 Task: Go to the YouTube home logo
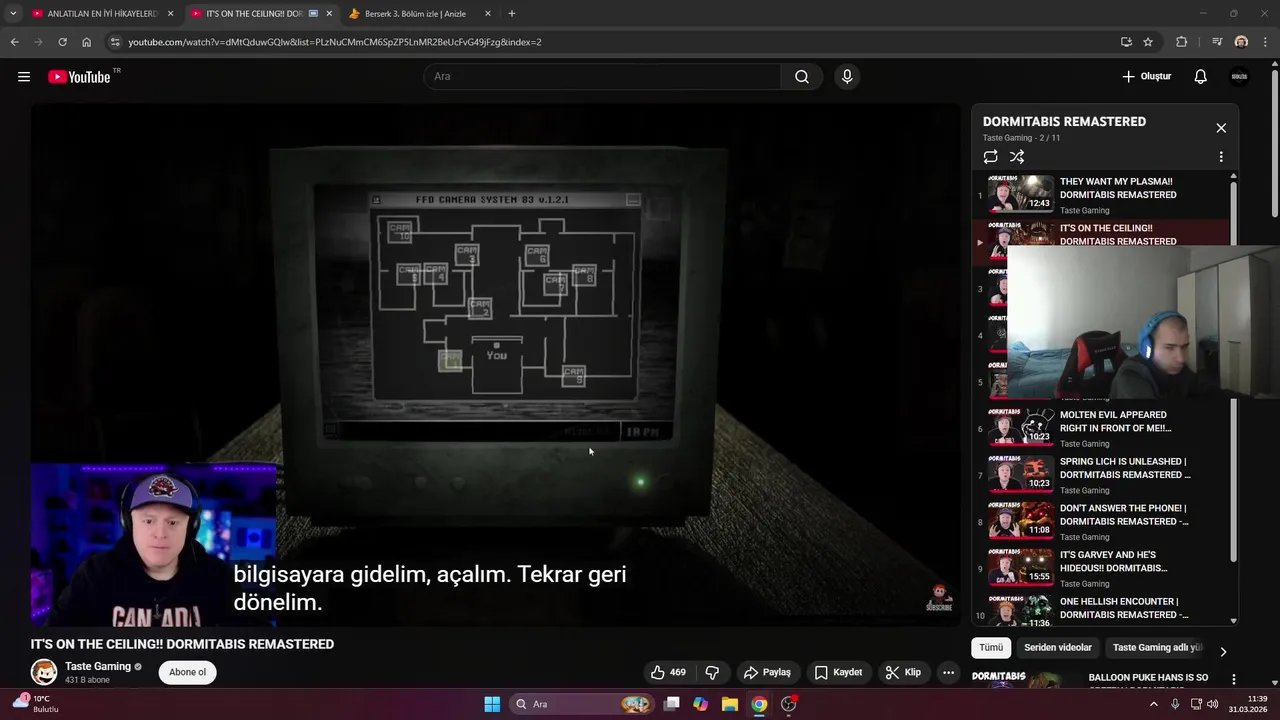click(80, 77)
